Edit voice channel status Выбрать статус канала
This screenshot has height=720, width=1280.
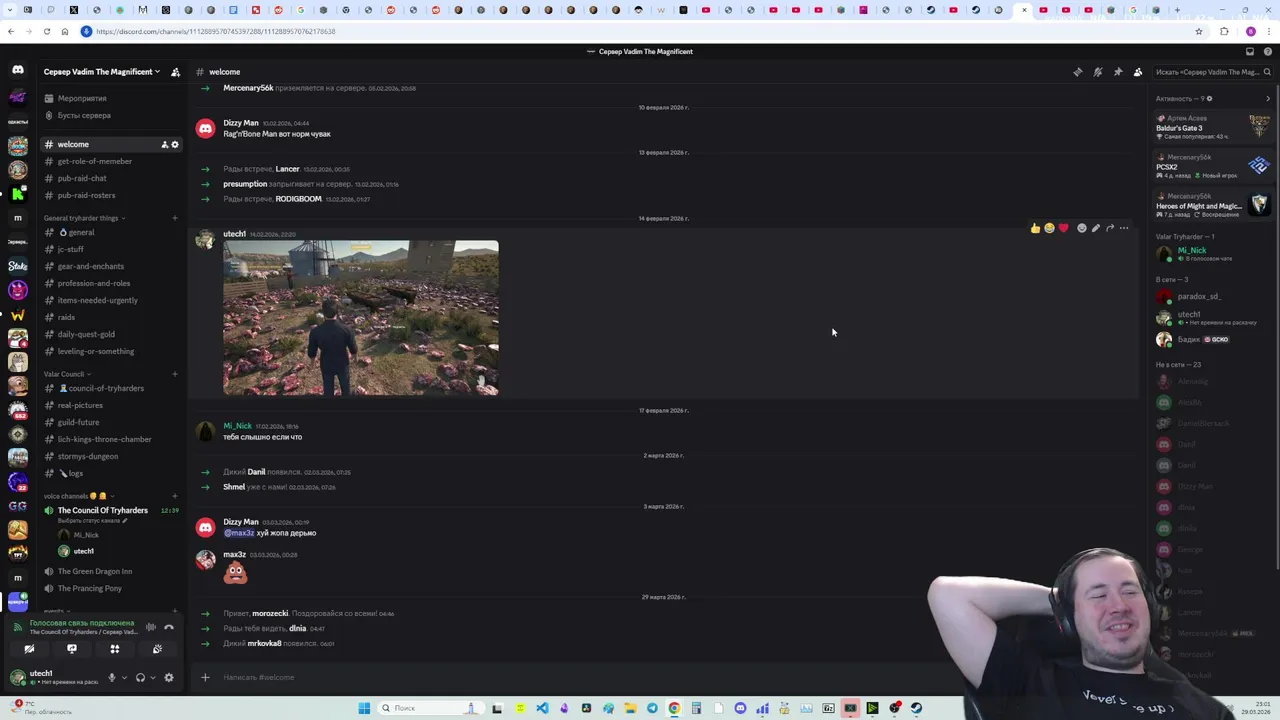(x=90, y=520)
